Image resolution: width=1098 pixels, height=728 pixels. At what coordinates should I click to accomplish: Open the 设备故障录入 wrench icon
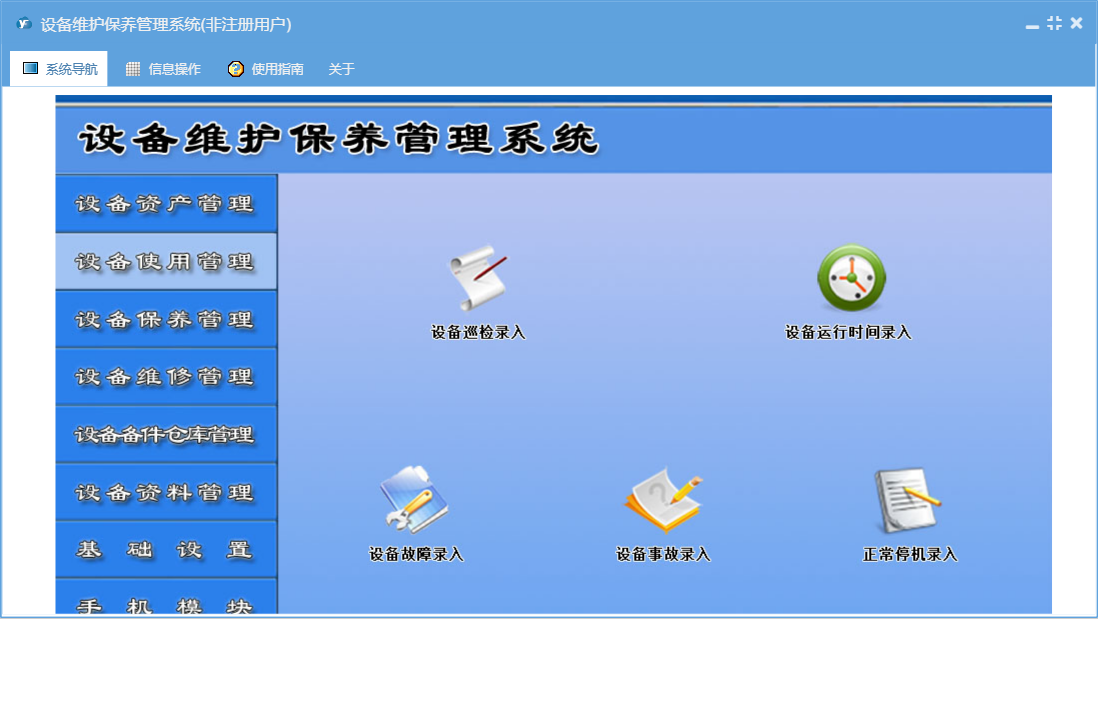[415, 499]
